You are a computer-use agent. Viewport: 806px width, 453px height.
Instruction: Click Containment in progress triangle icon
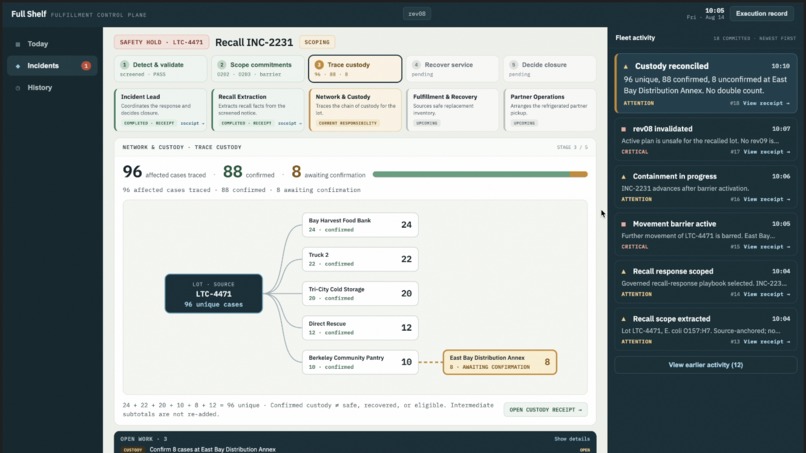624,176
